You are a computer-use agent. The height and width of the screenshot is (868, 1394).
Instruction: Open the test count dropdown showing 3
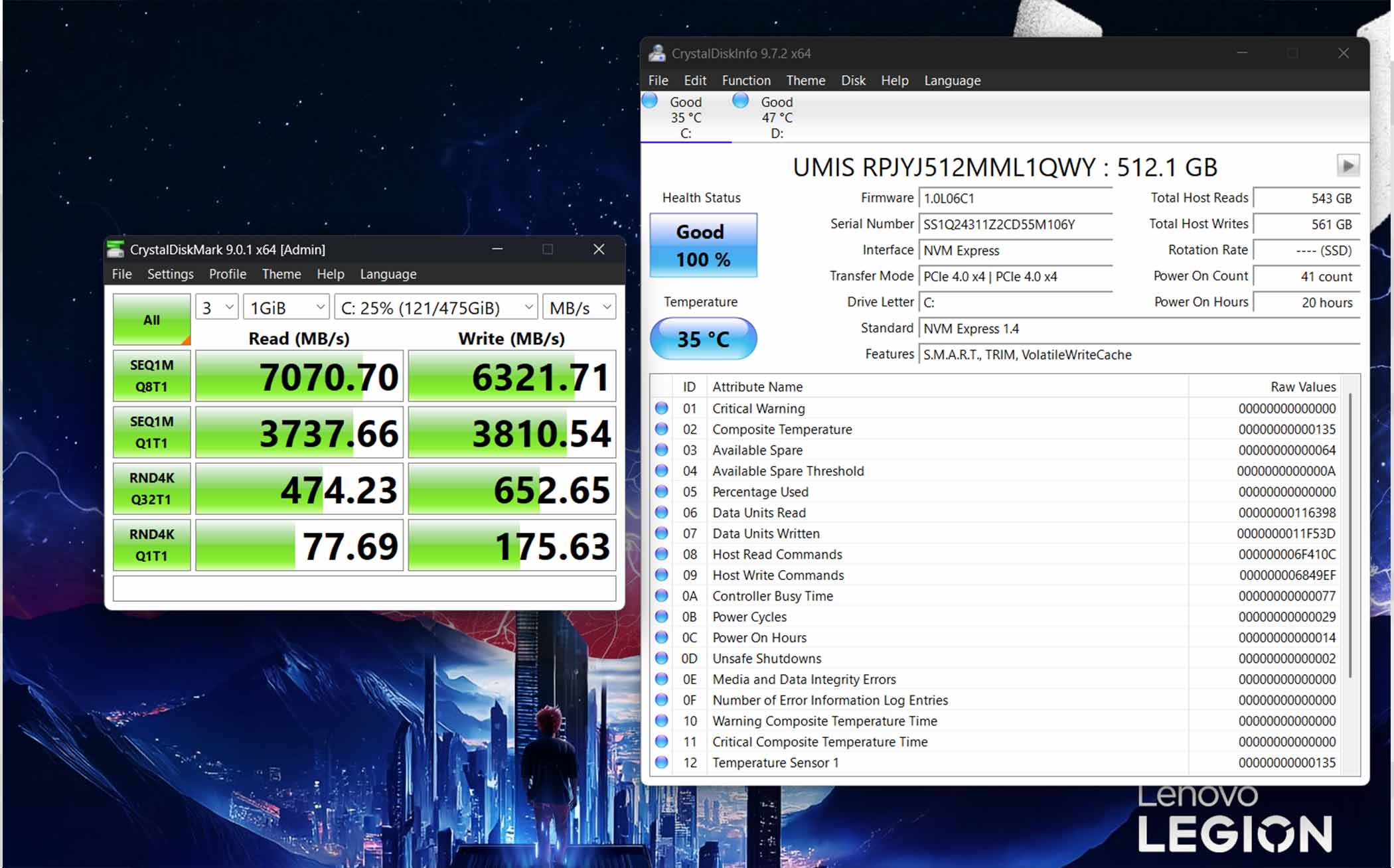pyautogui.click(x=217, y=307)
